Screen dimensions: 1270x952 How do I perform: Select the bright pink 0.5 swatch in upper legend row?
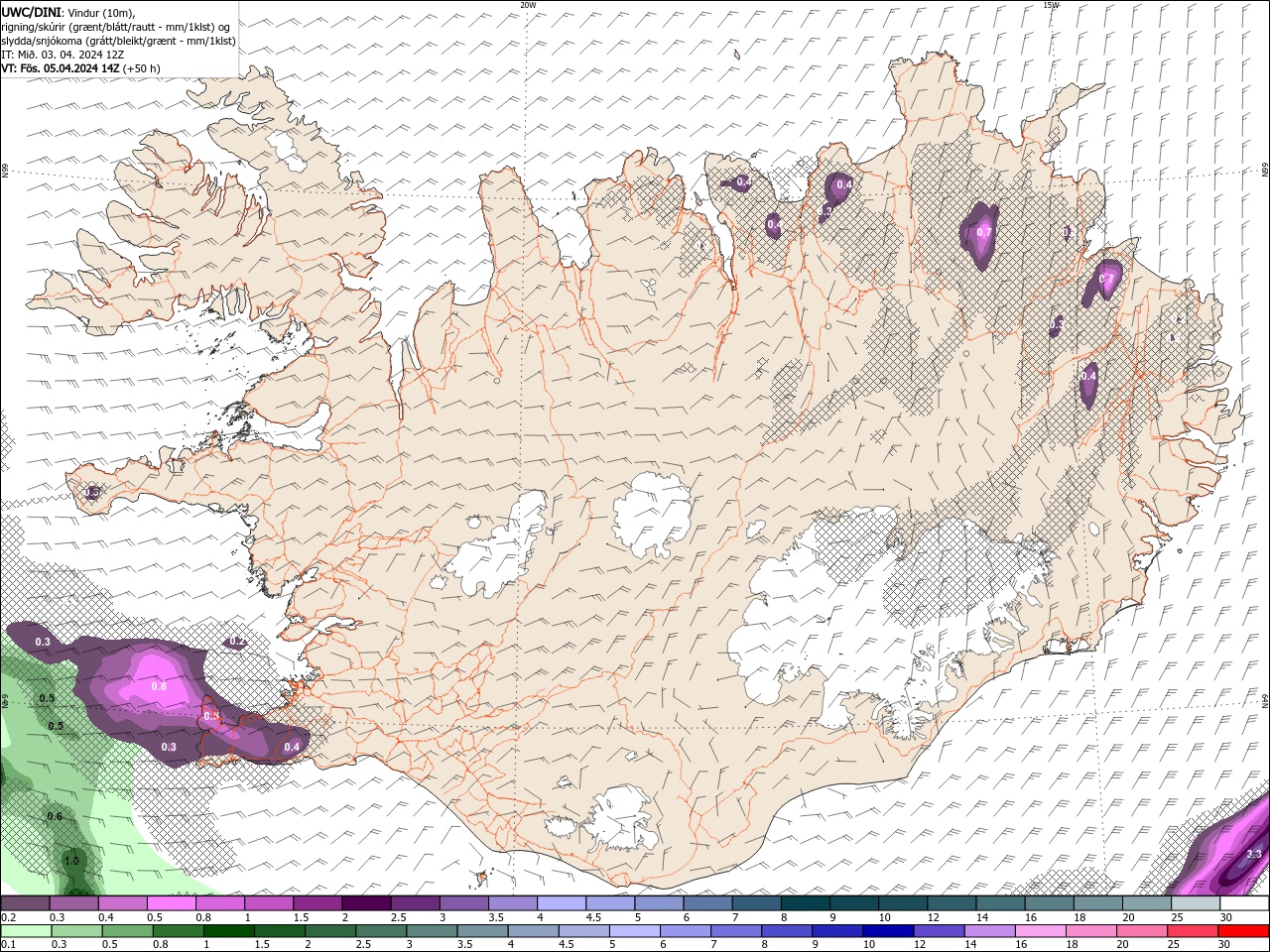(x=171, y=903)
